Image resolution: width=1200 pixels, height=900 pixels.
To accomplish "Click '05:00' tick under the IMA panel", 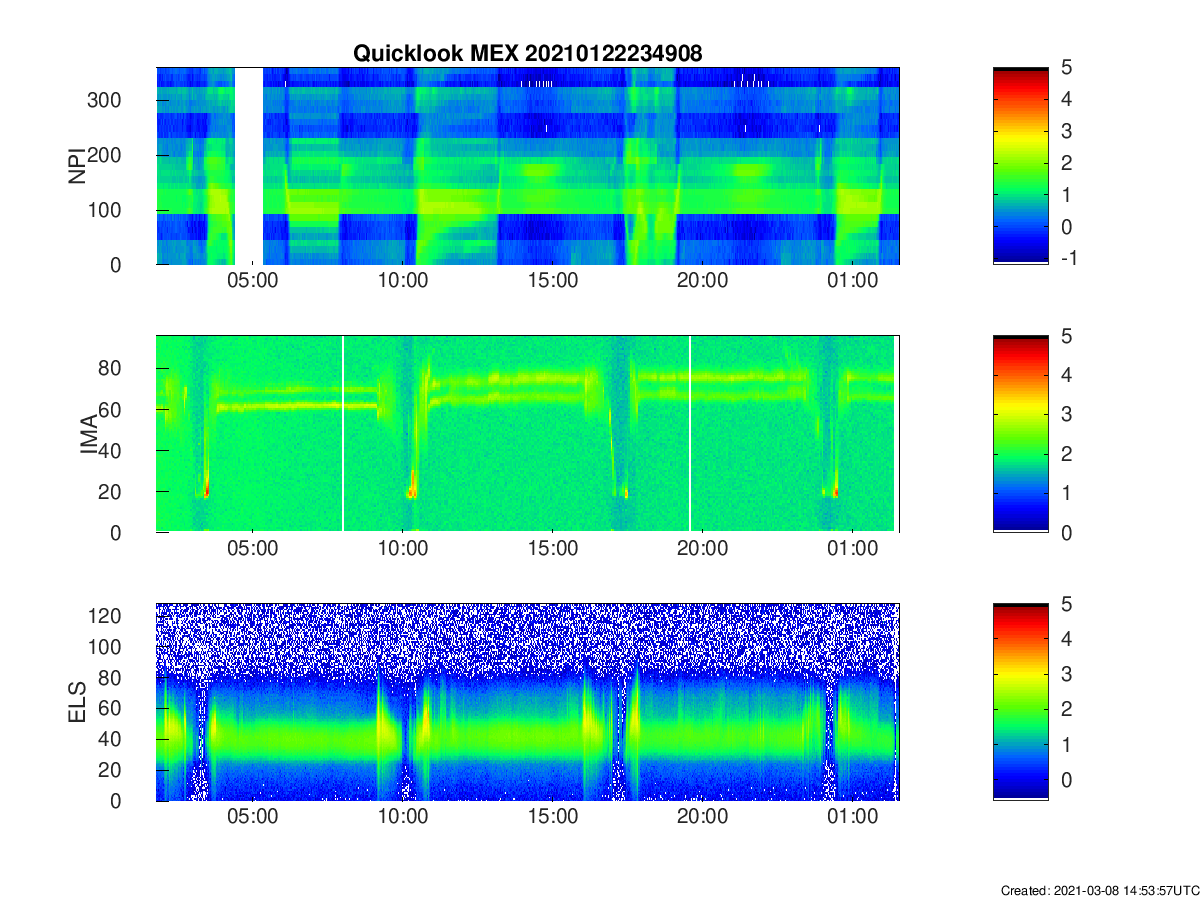I will tap(253, 550).
